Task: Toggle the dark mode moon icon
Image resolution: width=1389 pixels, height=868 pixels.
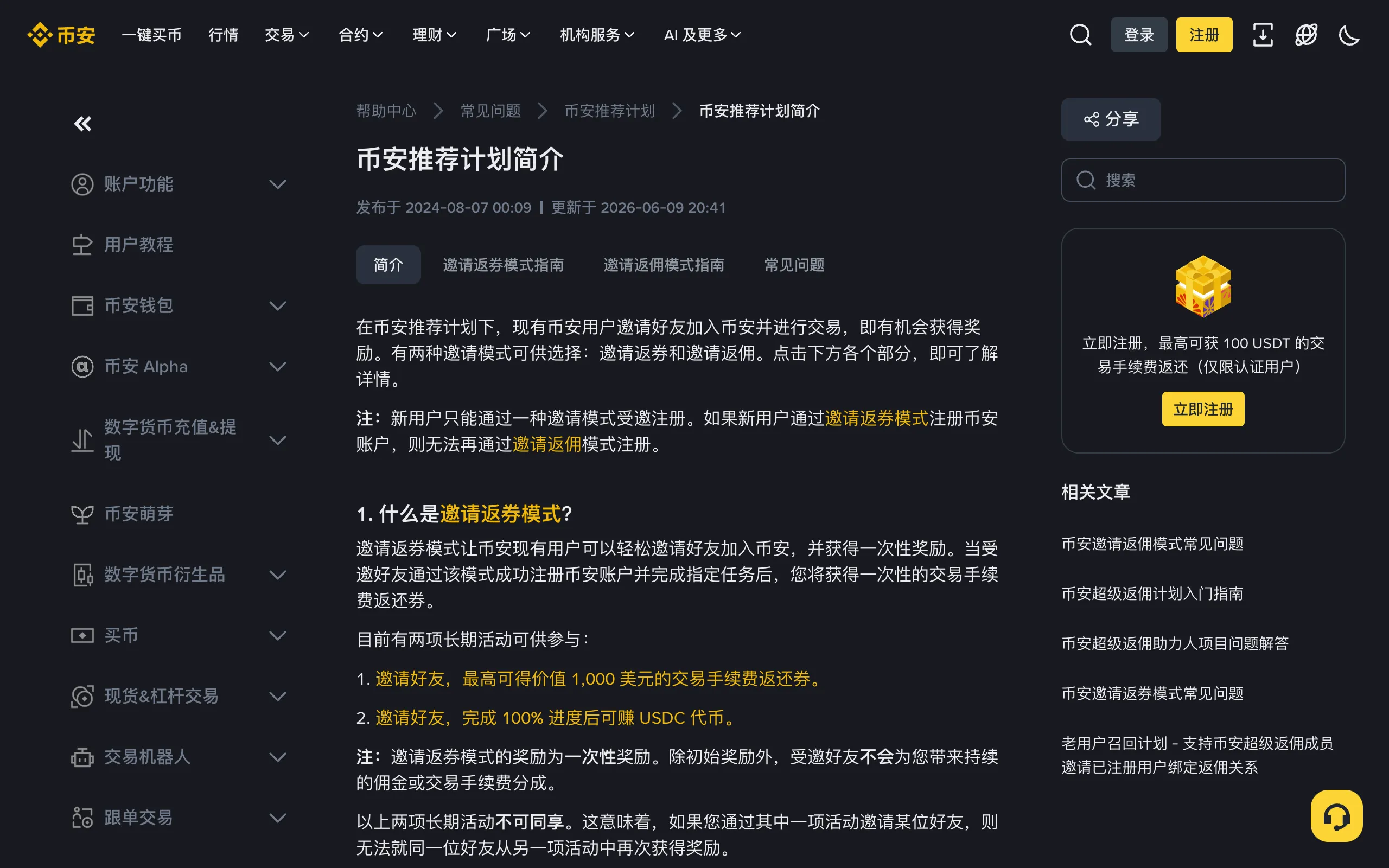Action: (1349, 35)
